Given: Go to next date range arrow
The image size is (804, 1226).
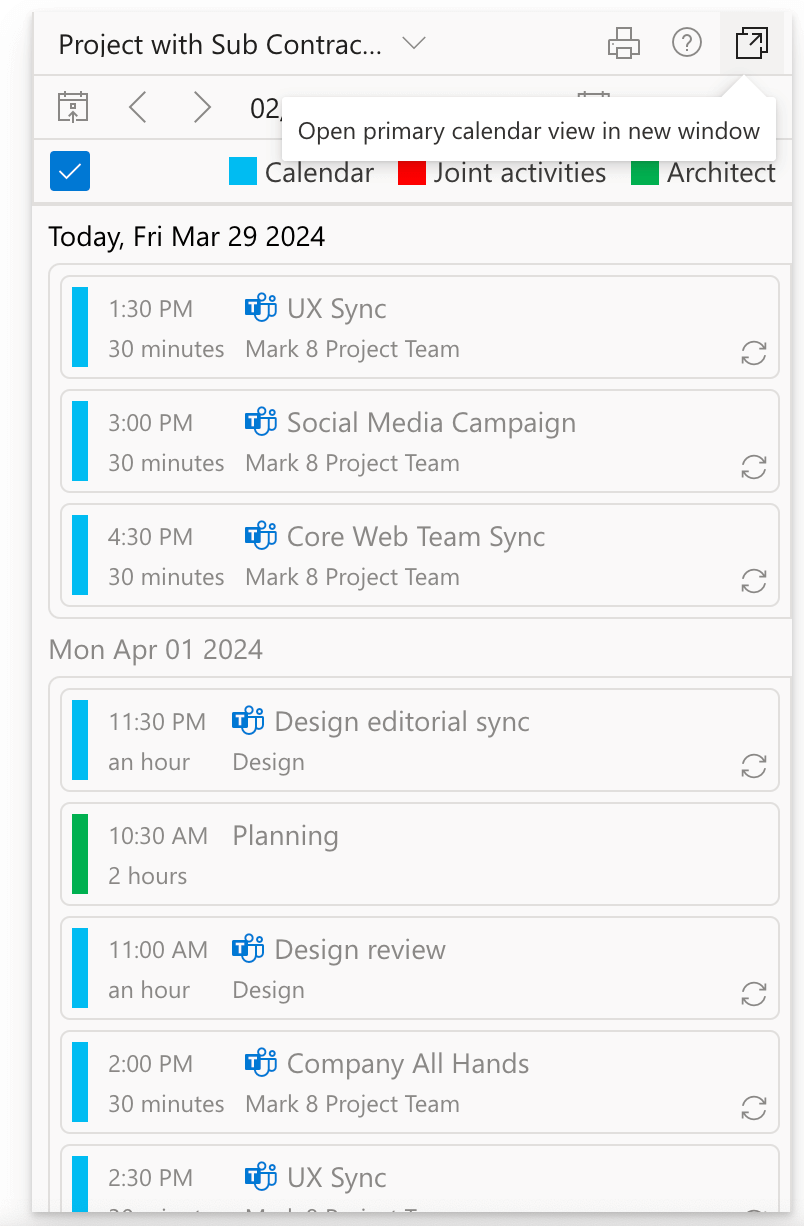Looking at the screenshot, I should pyautogui.click(x=202, y=107).
